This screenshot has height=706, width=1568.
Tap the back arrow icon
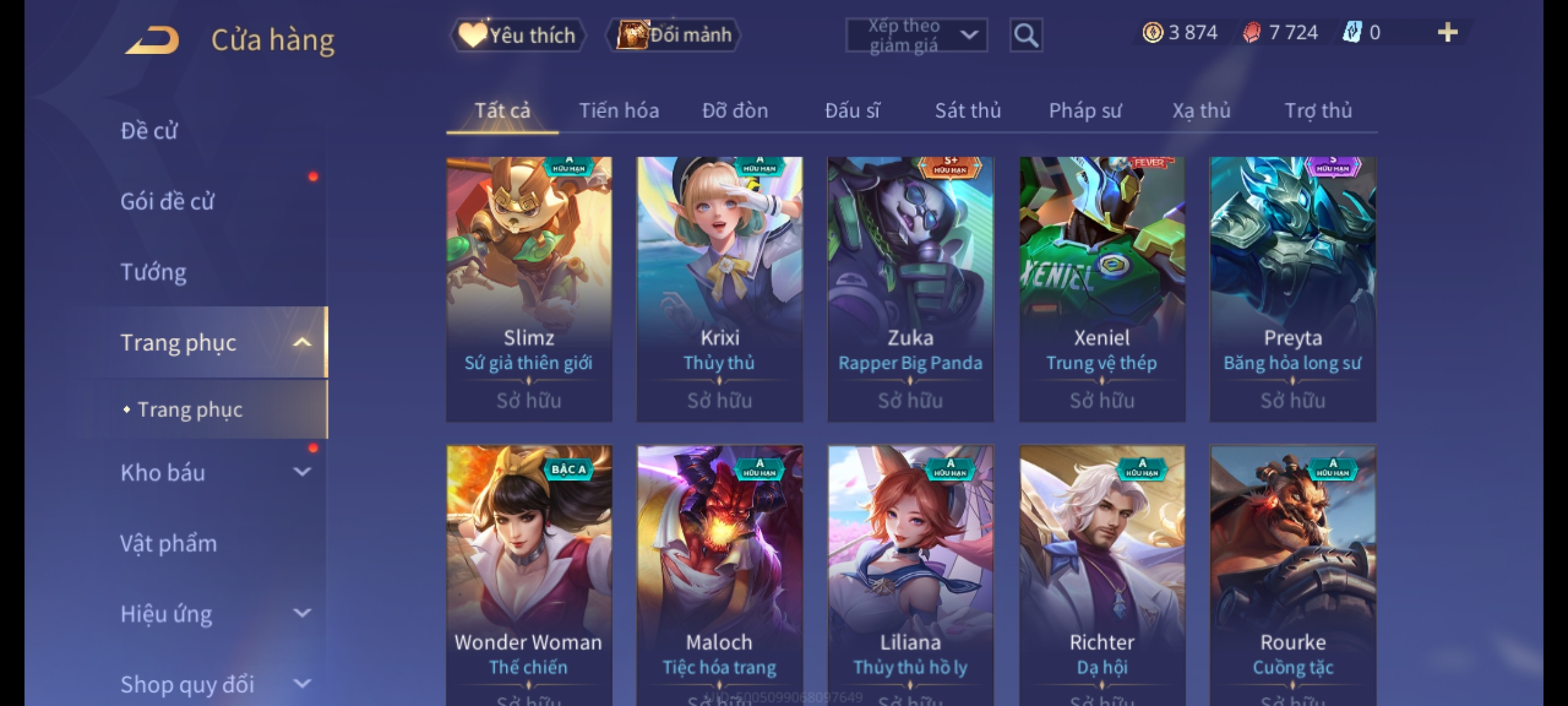[x=152, y=40]
